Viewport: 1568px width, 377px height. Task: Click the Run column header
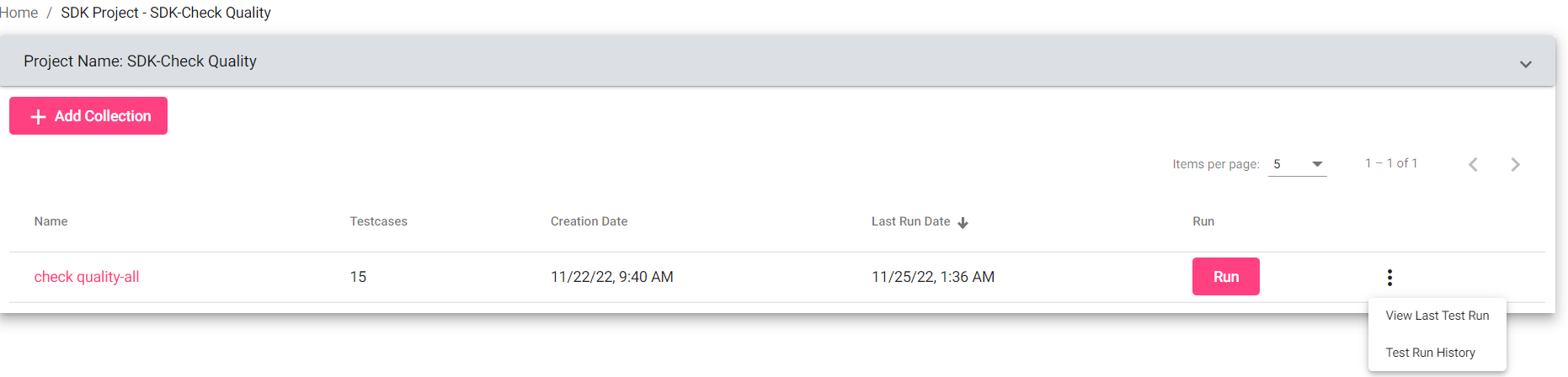coord(1203,221)
